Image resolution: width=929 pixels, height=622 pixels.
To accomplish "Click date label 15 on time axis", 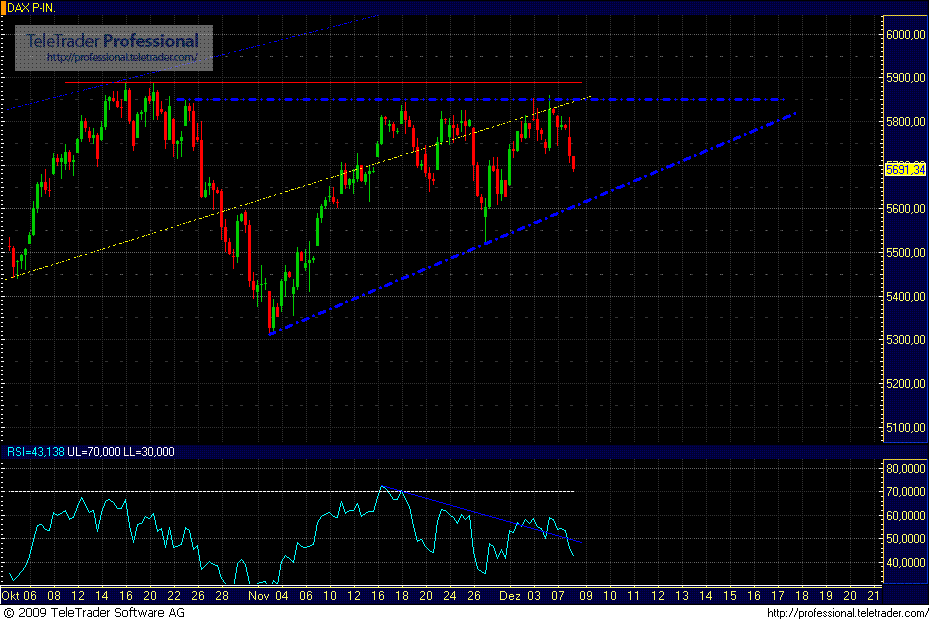I will tap(729, 596).
